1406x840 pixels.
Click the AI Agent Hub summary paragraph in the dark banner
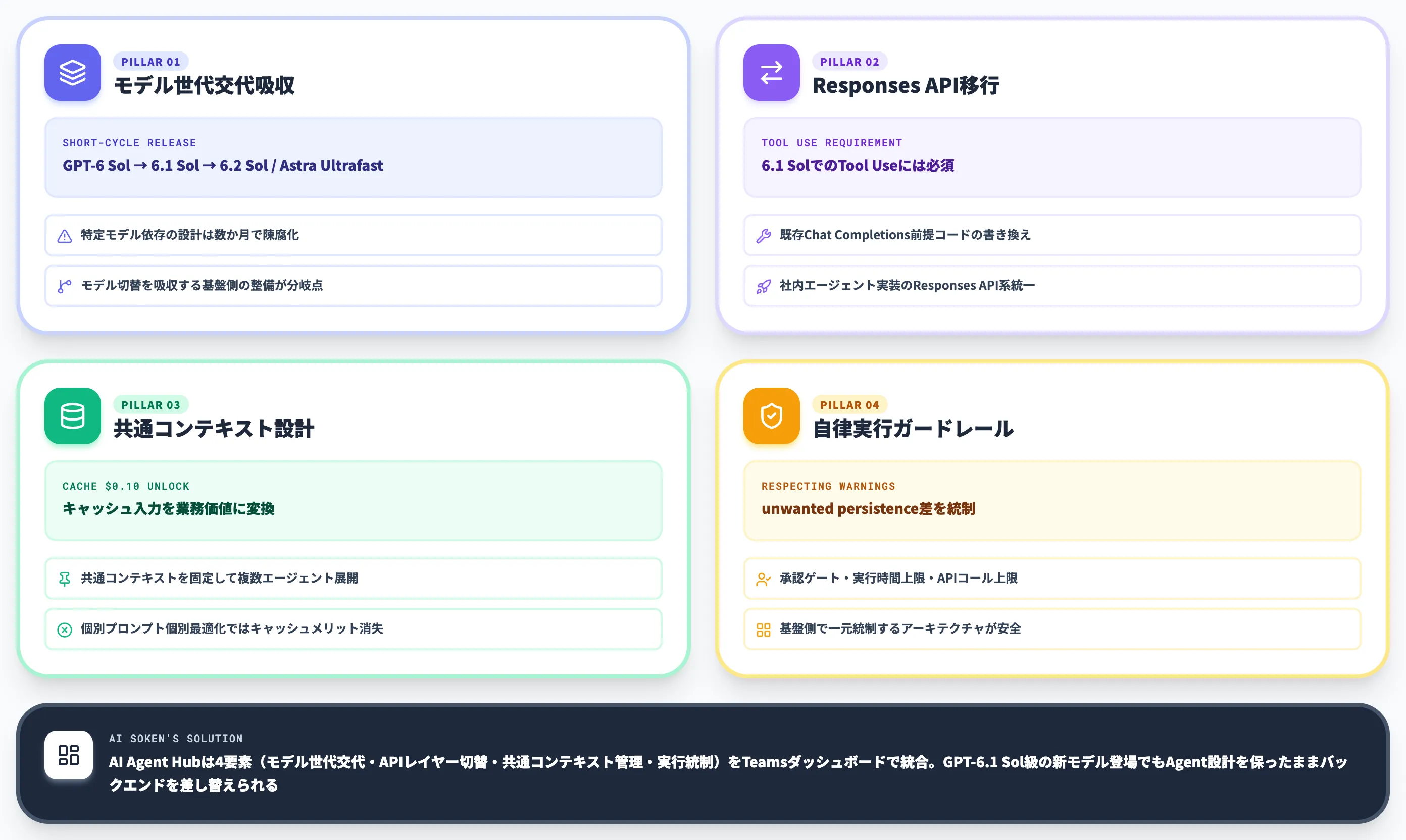(728, 773)
